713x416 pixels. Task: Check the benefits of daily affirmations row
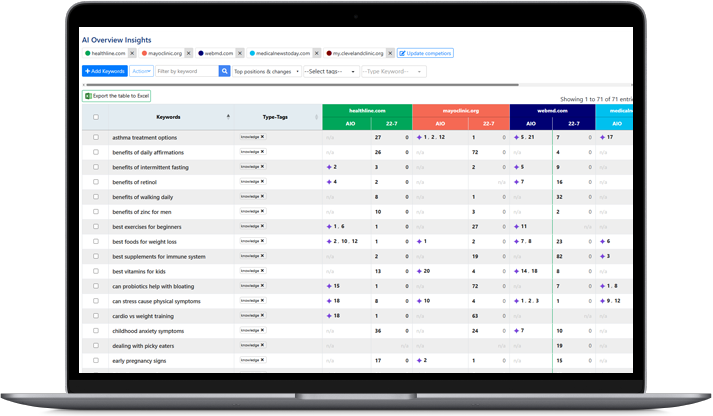tap(95, 152)
